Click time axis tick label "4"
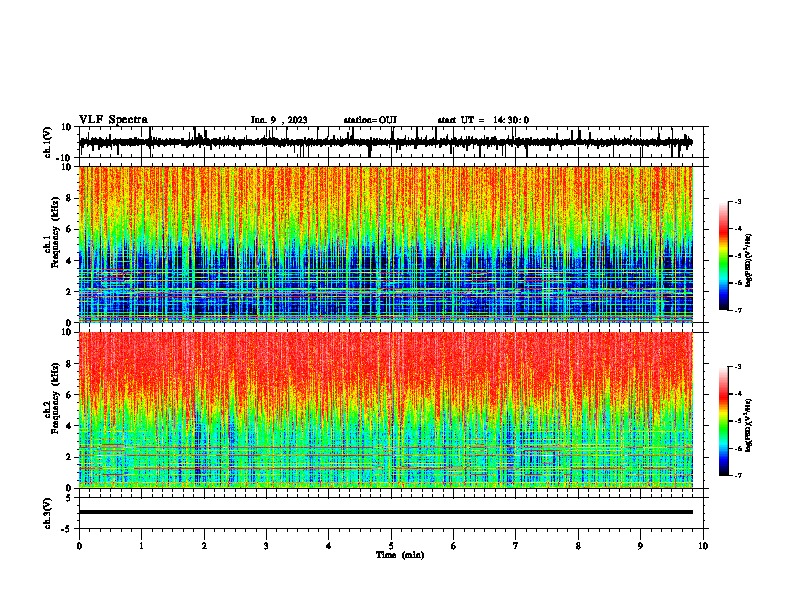This screenshot has height=612, width=792. [329, 546]
